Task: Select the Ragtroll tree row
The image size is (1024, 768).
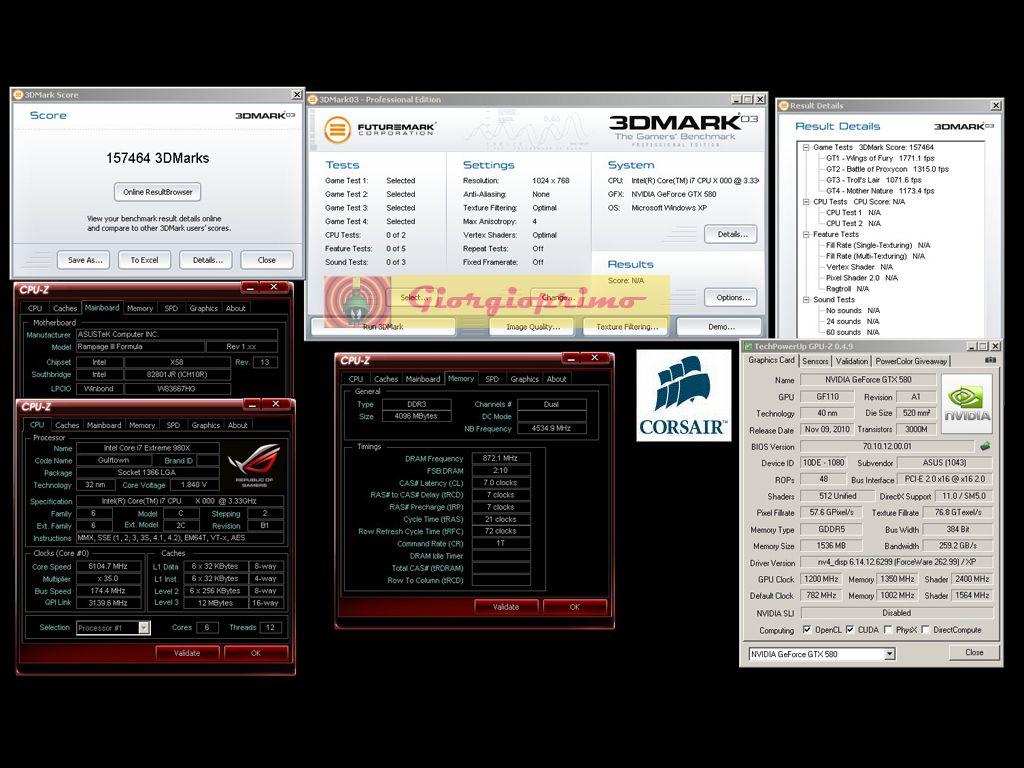Action: (847, 289)
